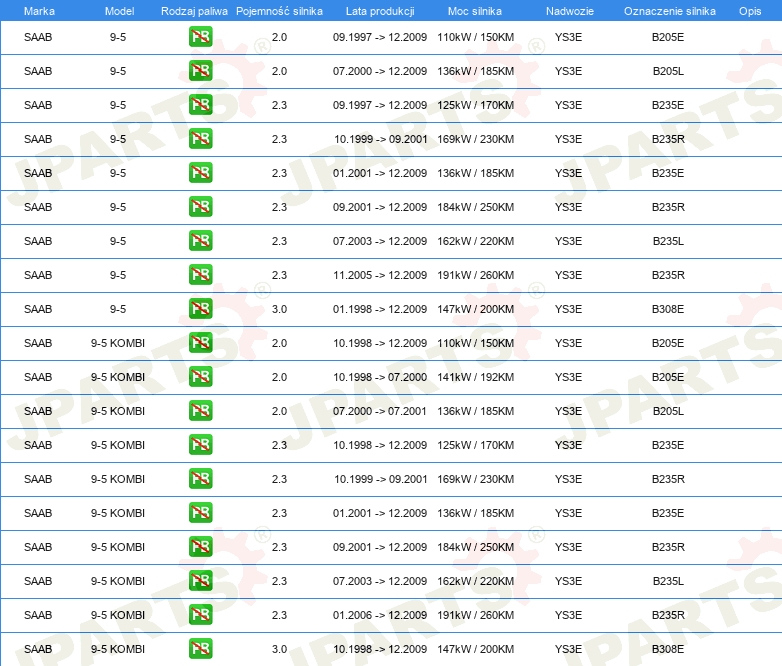Click petrol icon in 01.1998 B308E row
The height and width of the screenshot is (666, 782).
pyautogui.click(x=200, y=308)
